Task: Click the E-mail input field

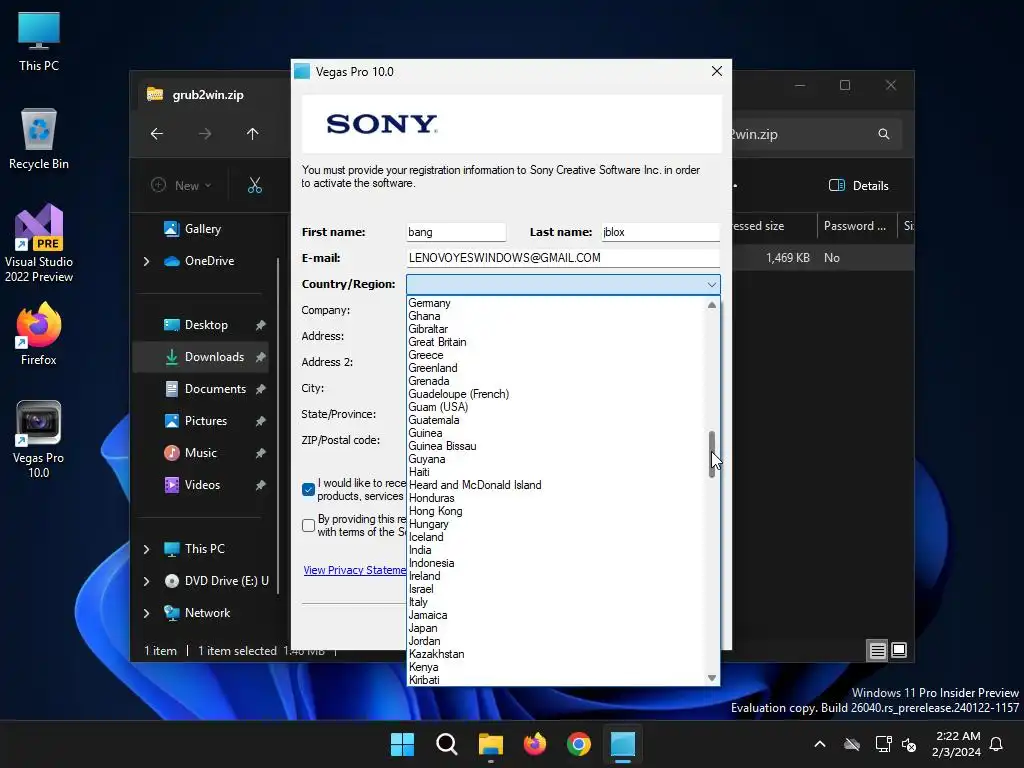Action: pos(563,258)
